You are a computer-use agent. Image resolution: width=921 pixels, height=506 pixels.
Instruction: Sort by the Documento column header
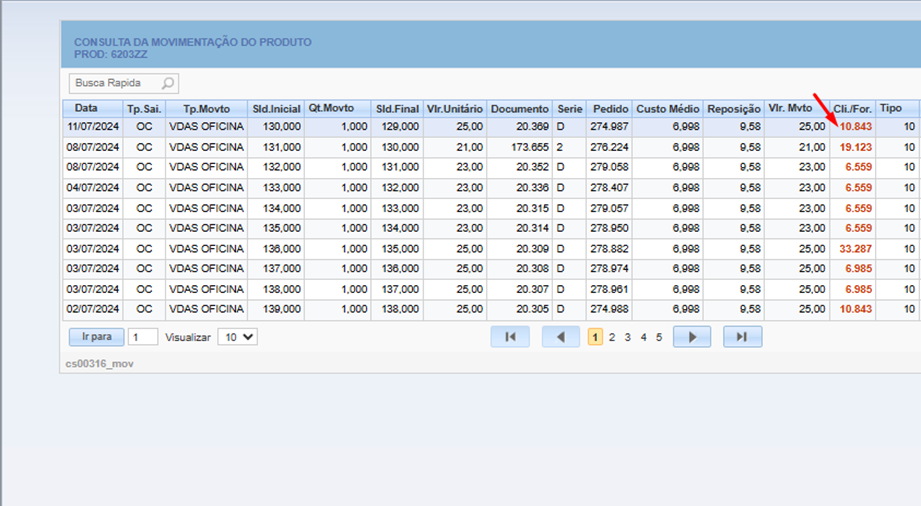(x=519, y=108)
